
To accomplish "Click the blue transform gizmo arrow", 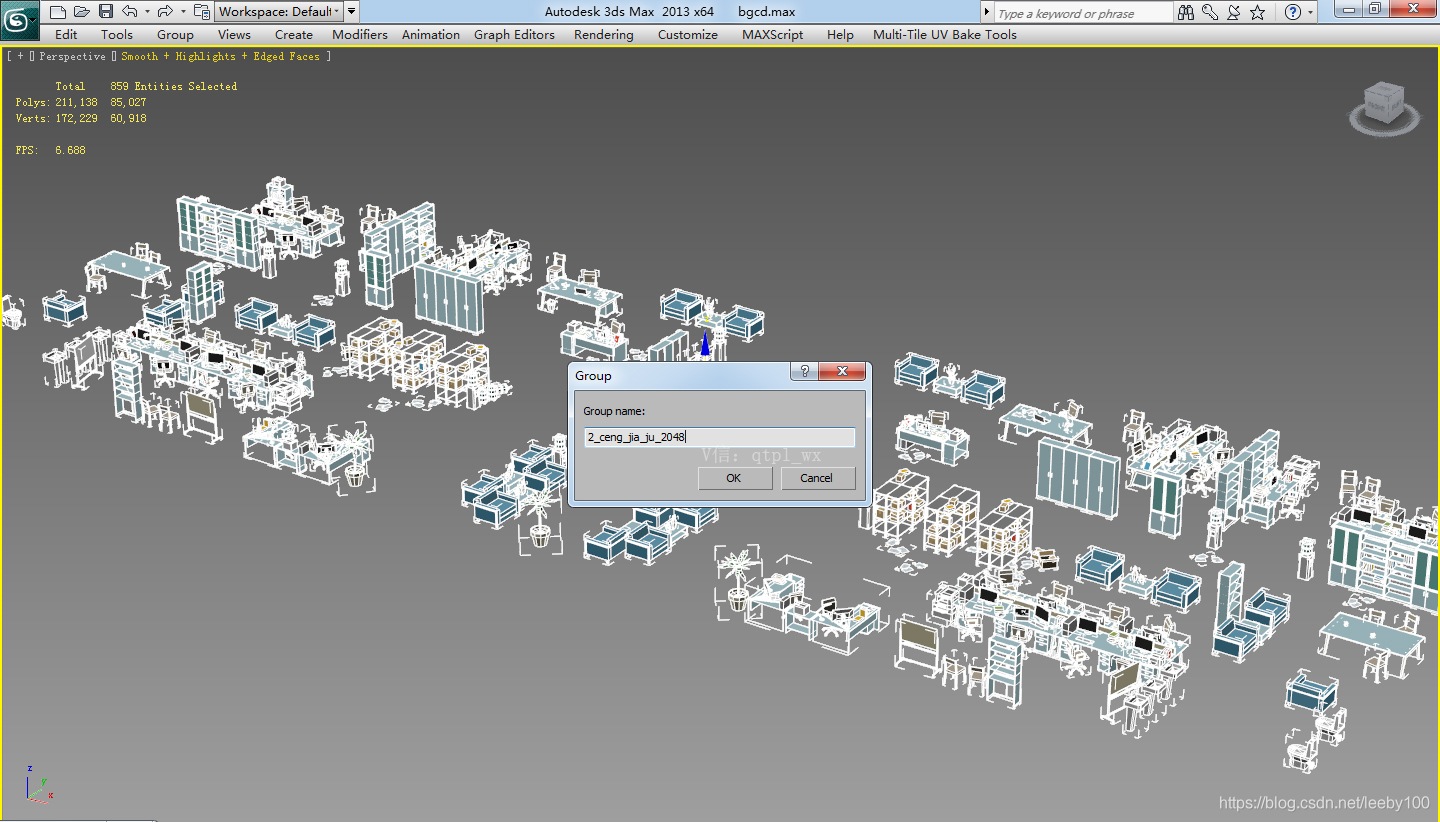I will [706, 345].
